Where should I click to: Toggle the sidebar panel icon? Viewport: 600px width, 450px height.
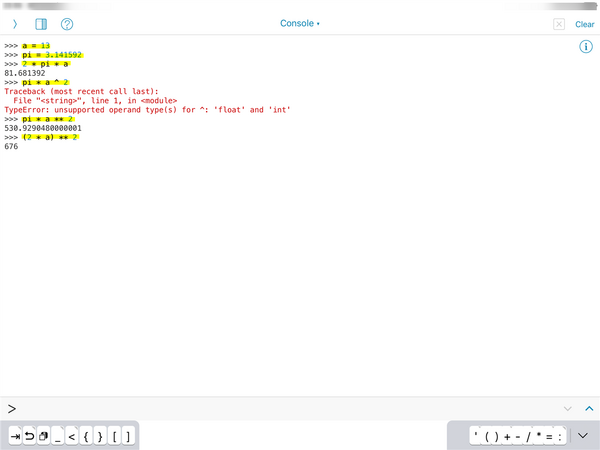(x=41, y=23)
